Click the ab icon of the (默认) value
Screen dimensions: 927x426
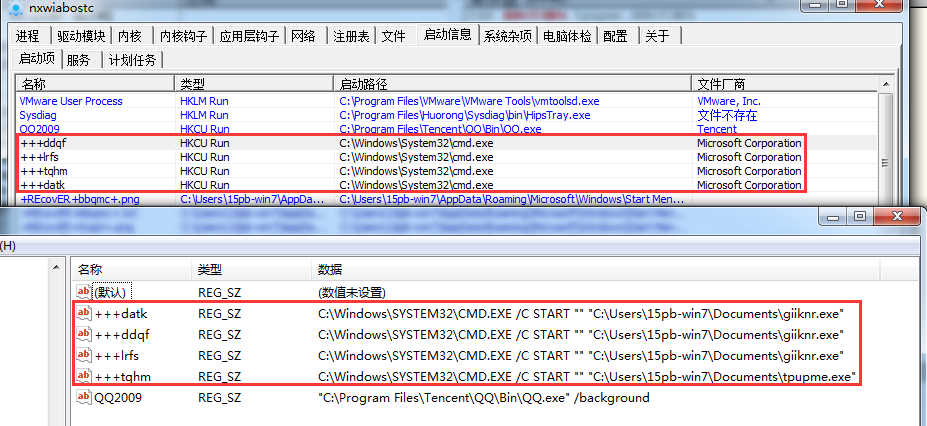(x=84, y=292)
